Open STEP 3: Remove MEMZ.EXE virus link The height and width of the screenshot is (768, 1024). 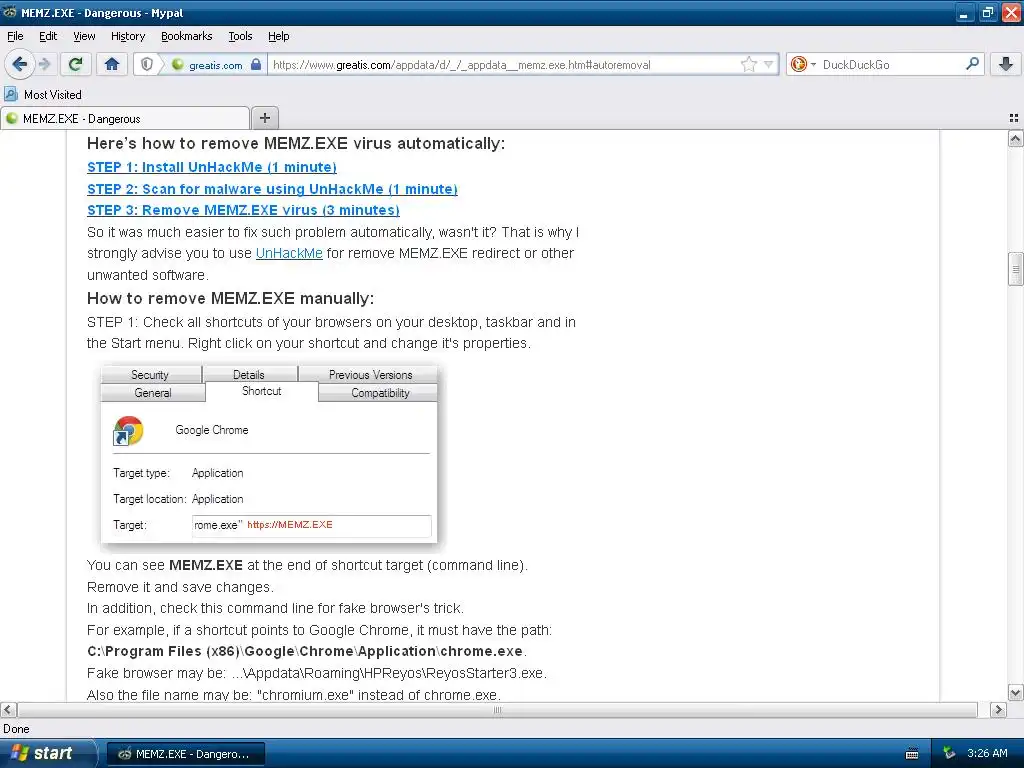pos(243,210)
